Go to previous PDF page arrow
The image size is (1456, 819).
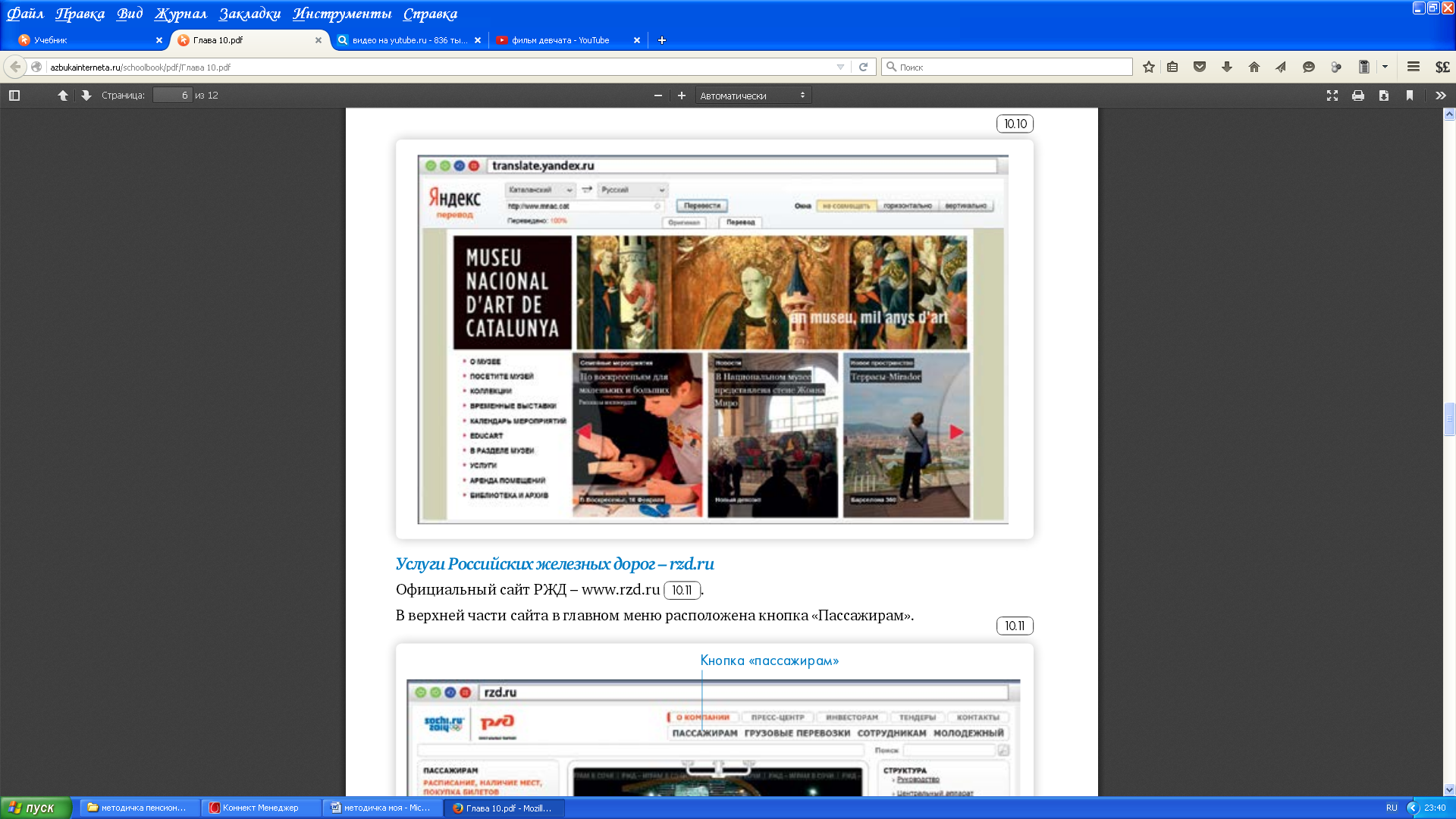pyautogui.click(x=63, y=96)
